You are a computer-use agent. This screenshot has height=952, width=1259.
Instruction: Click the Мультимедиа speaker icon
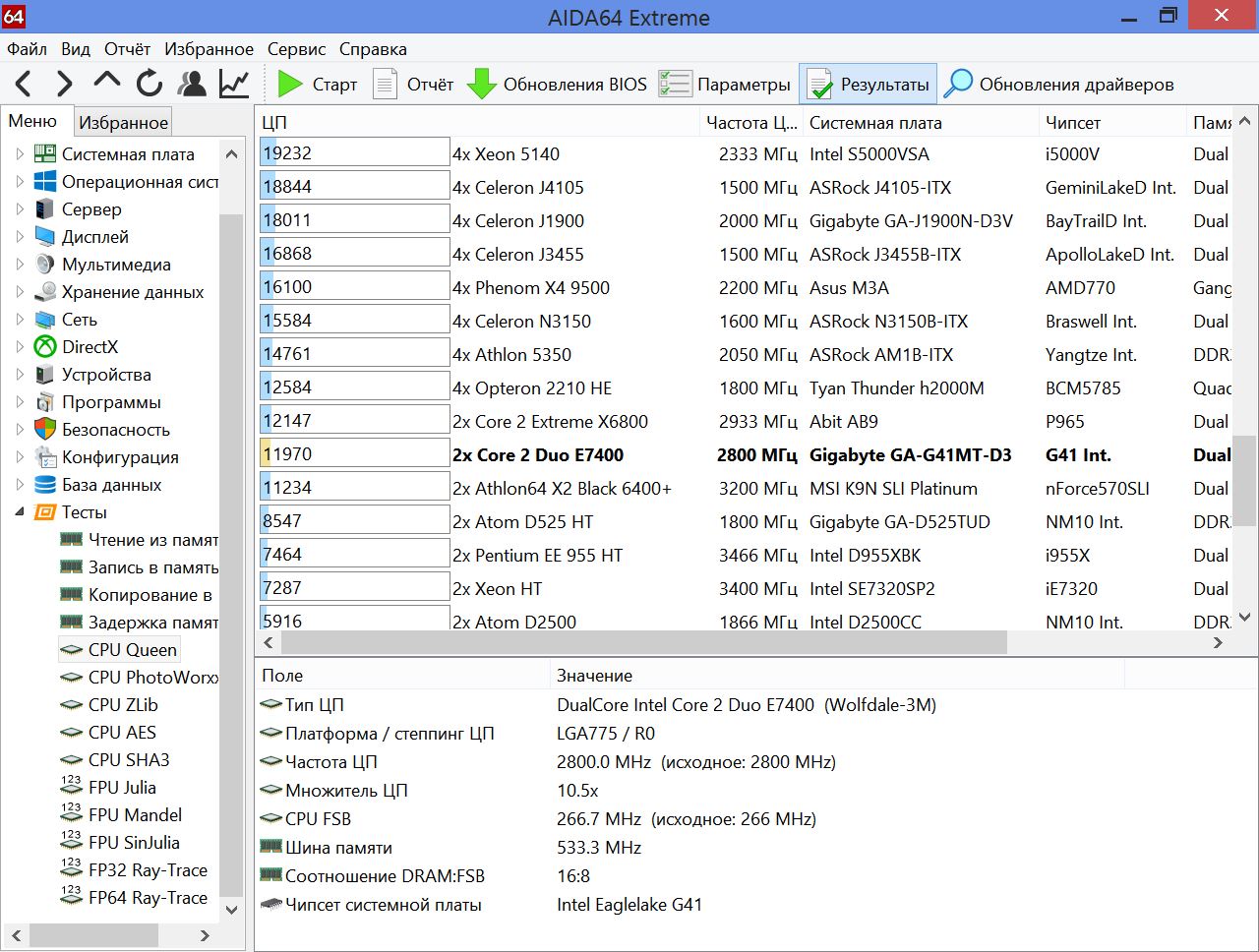pyautogui.click(x=45, y=264)
